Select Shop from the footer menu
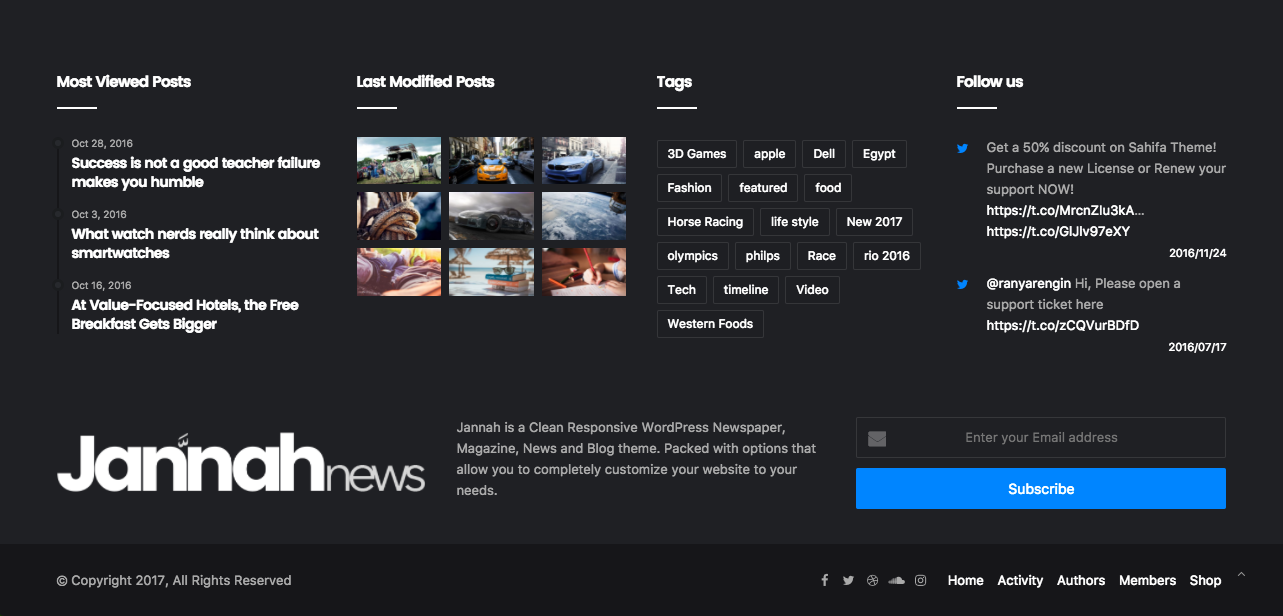The width and height of the screenshot is (1283, 616). [1205, 580]
